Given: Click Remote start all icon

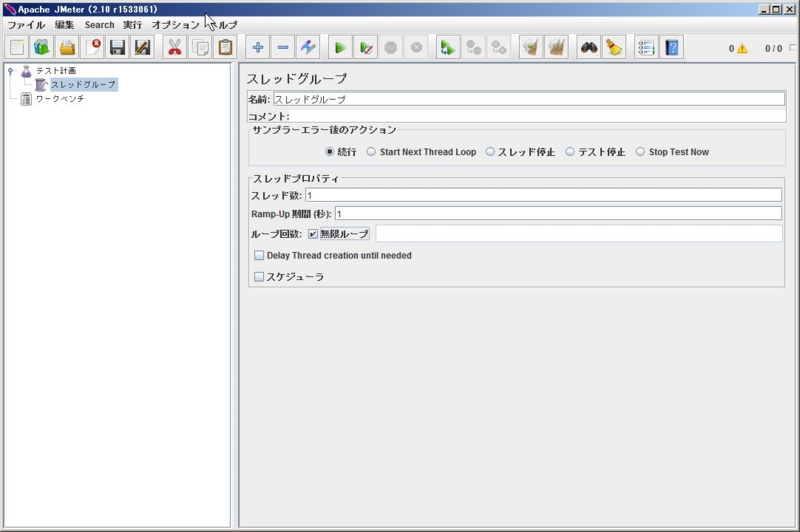Looking at the screenshot, I should [x=448, y=47].
